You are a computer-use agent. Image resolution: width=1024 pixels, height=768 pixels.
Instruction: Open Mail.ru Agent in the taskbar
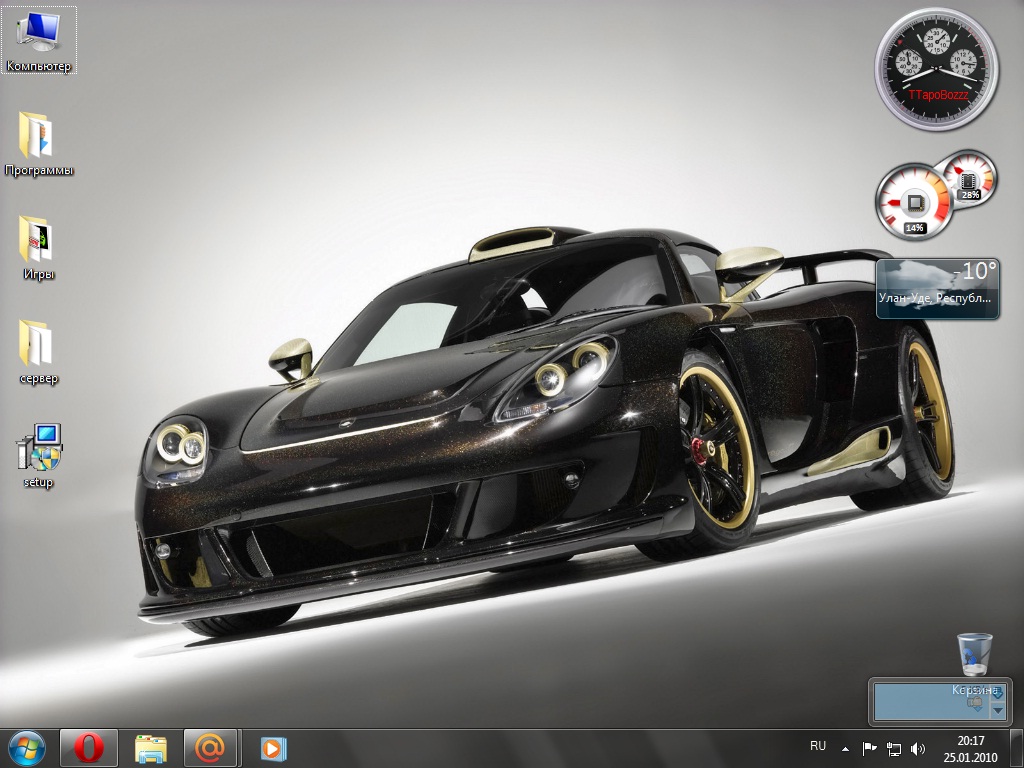point(211,747)
